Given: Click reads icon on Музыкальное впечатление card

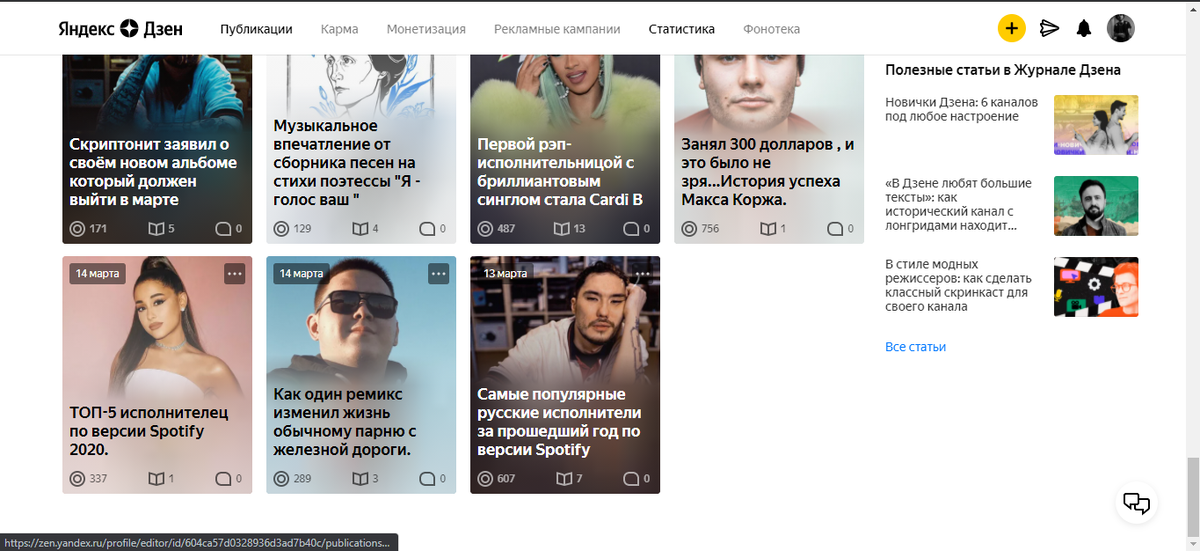Looking at the screenshot, I should click(x=362, y=229).
